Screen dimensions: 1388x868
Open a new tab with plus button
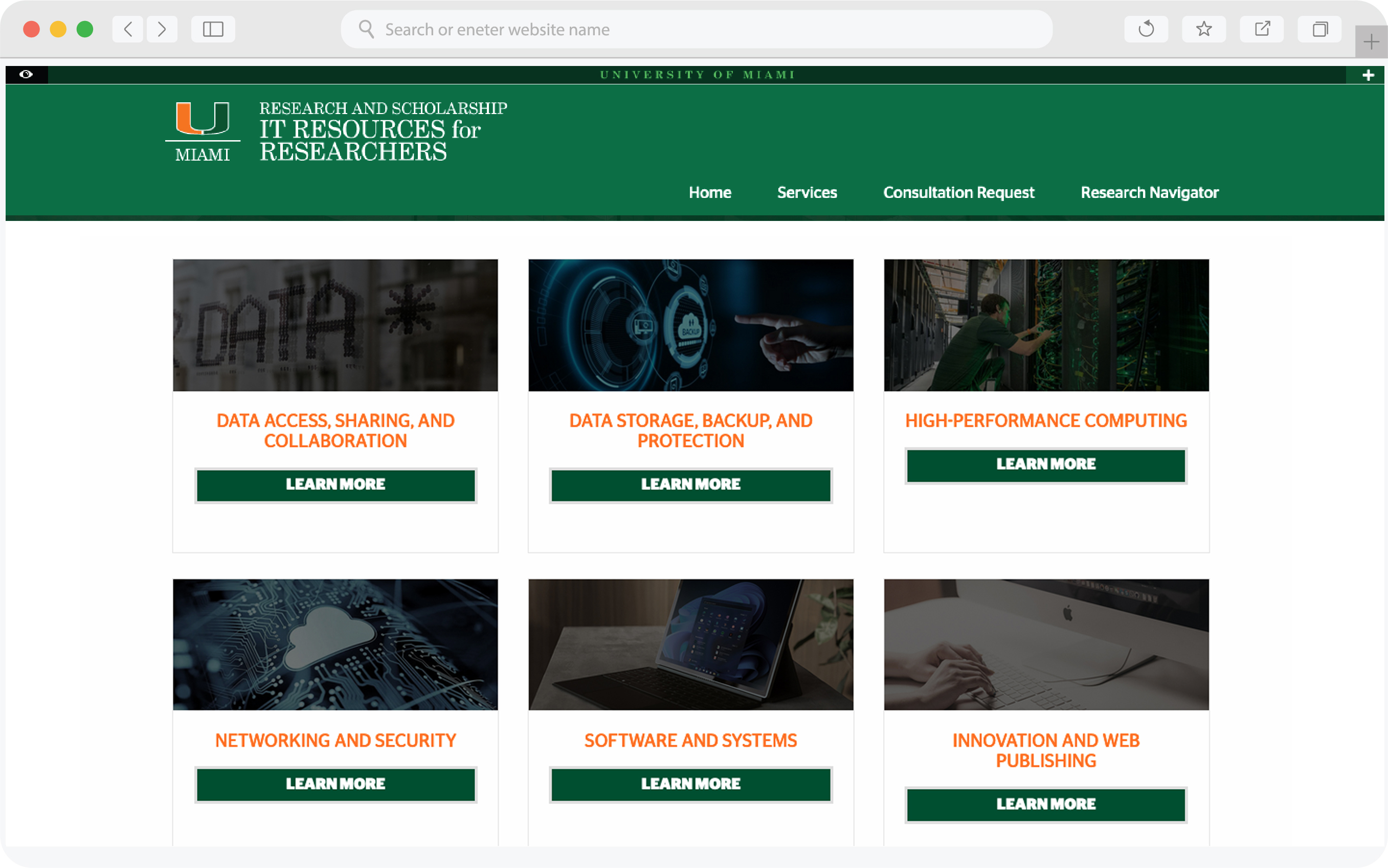(1371, 41)
